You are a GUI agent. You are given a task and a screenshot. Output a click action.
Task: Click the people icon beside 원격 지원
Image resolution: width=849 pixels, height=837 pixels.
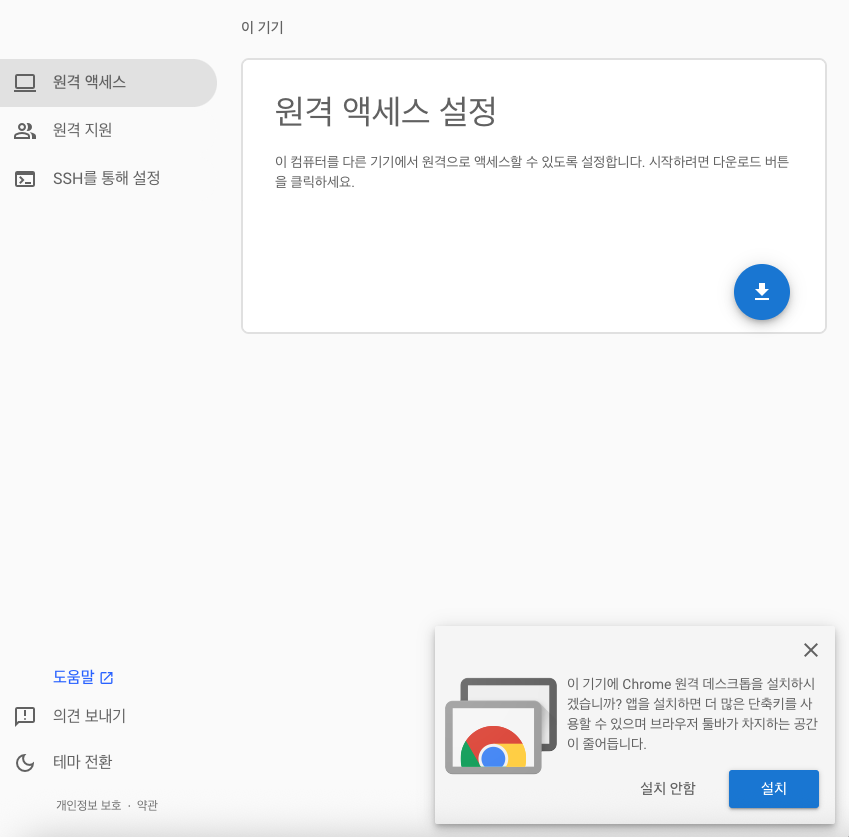tap(27, 131)
